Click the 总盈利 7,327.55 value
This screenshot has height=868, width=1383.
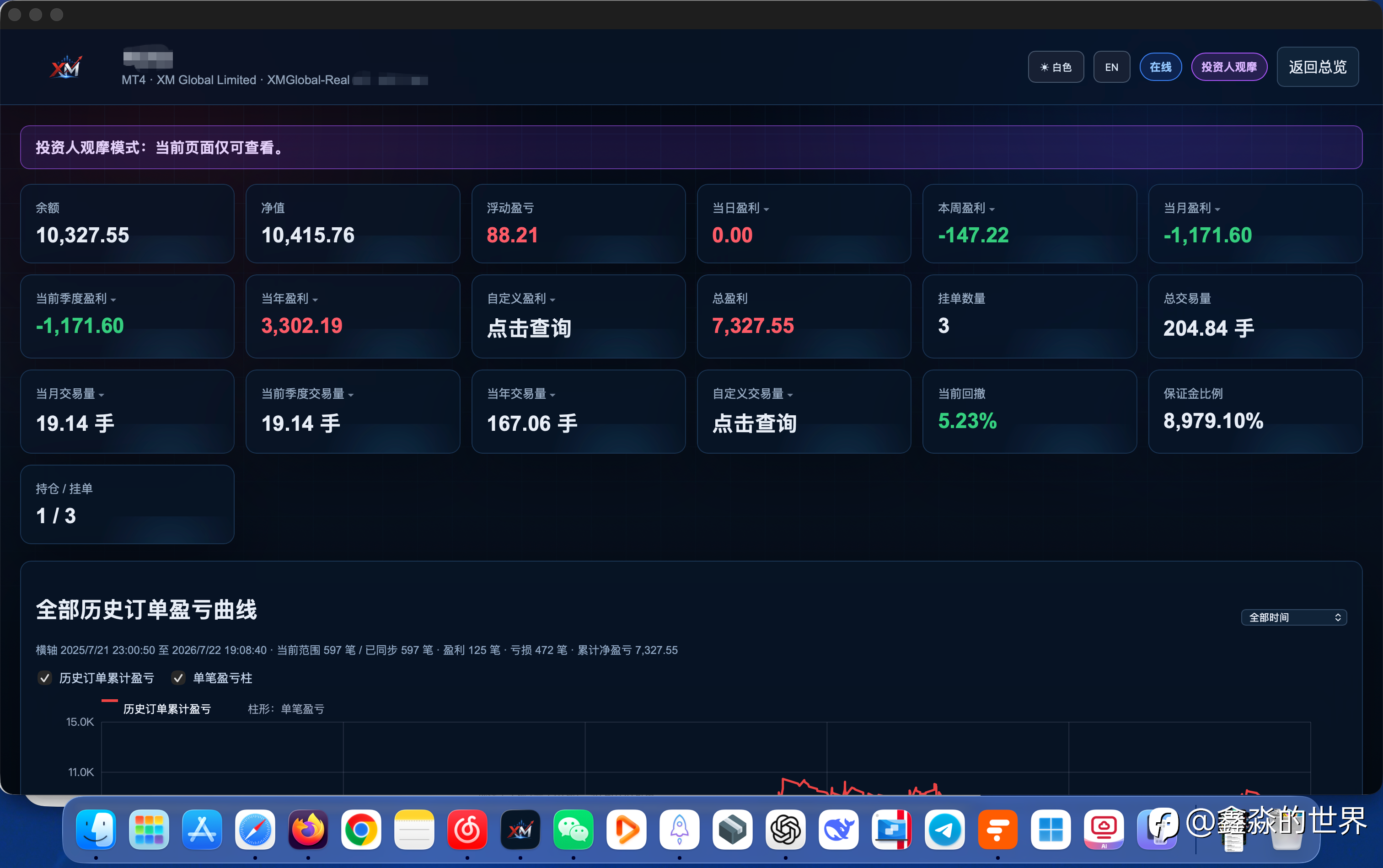tap(753, 326)
